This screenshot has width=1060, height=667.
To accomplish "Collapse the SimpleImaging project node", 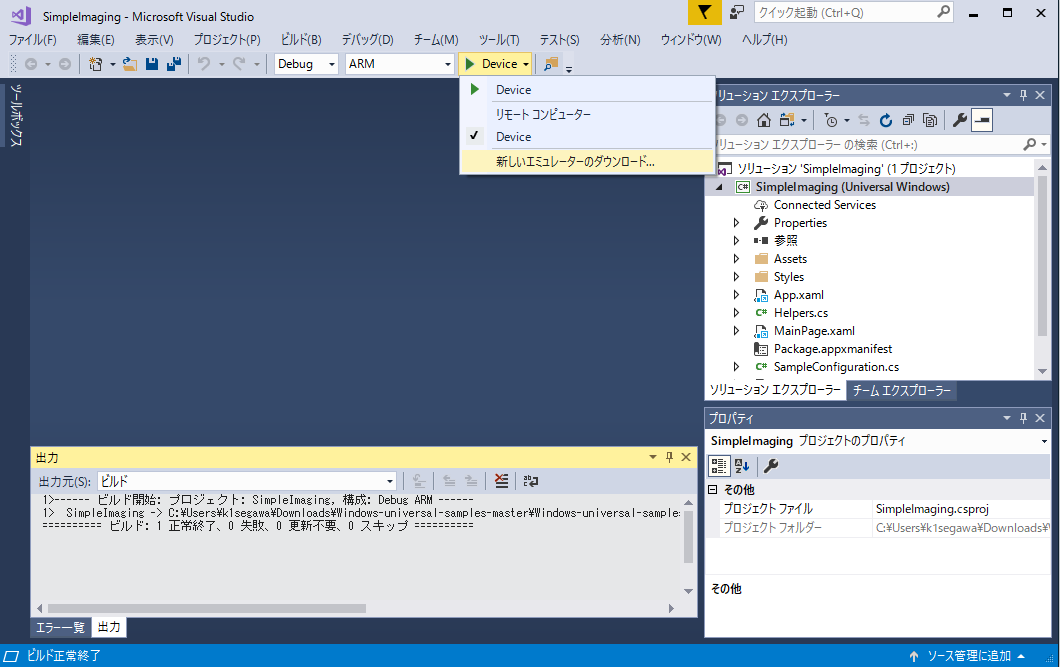I will tap(719, 187).
